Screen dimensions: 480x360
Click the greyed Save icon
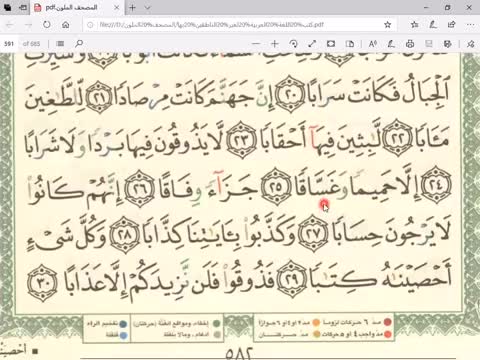(429, 44)
